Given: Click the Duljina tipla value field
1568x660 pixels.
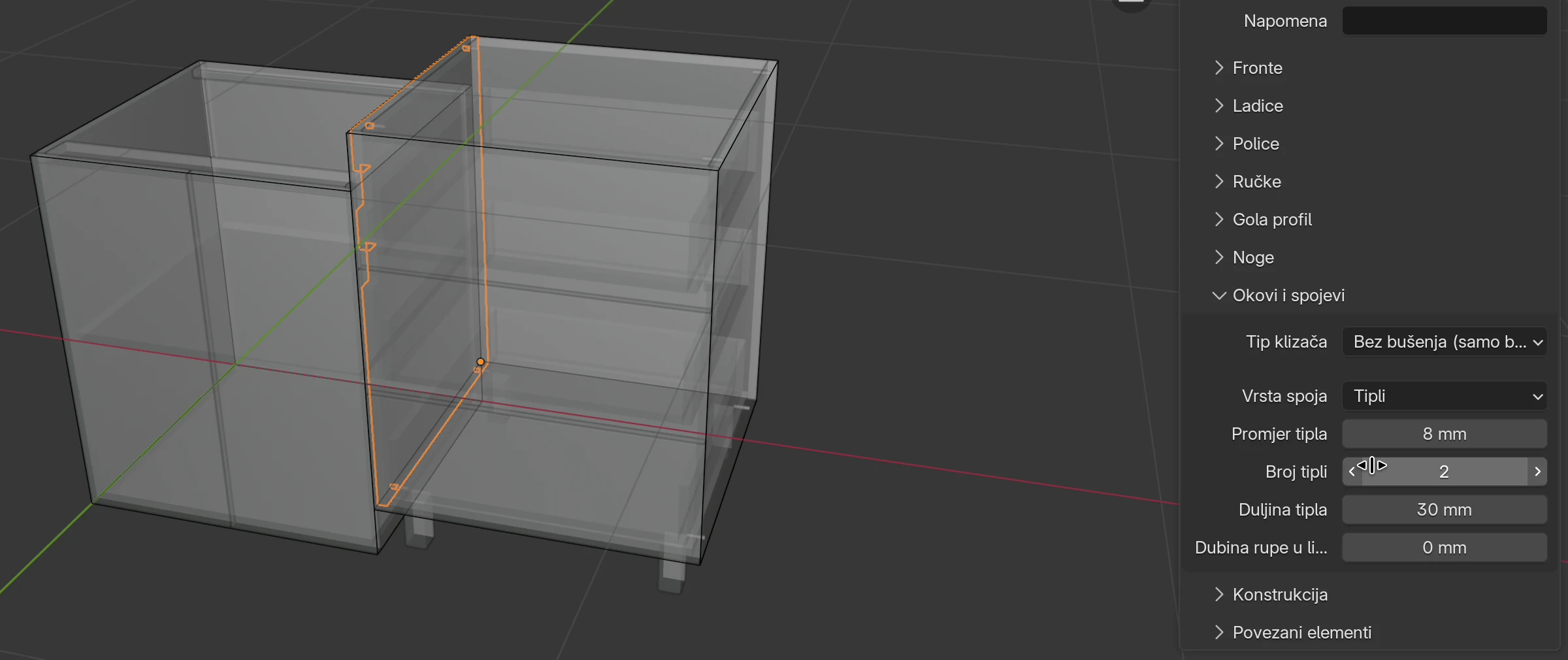Looking at the screenshot, I should pyautogui.click(x=1445, y=510).
